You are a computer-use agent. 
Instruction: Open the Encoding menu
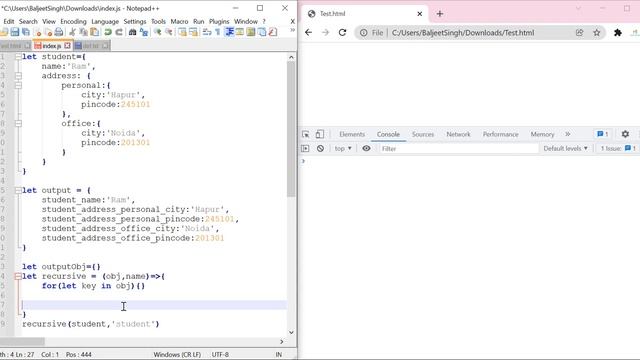73,22
